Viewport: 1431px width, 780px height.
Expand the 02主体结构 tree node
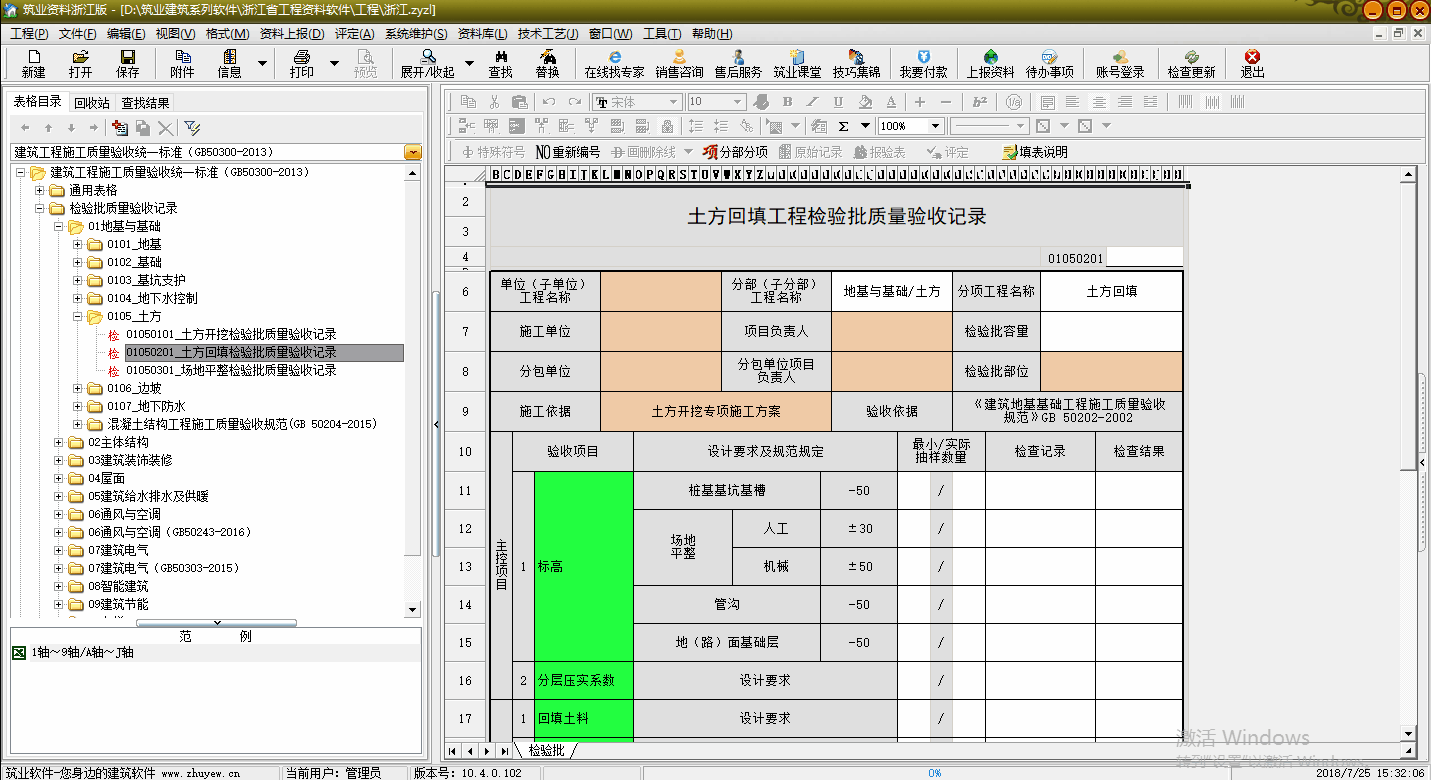[x=59, y=442]
